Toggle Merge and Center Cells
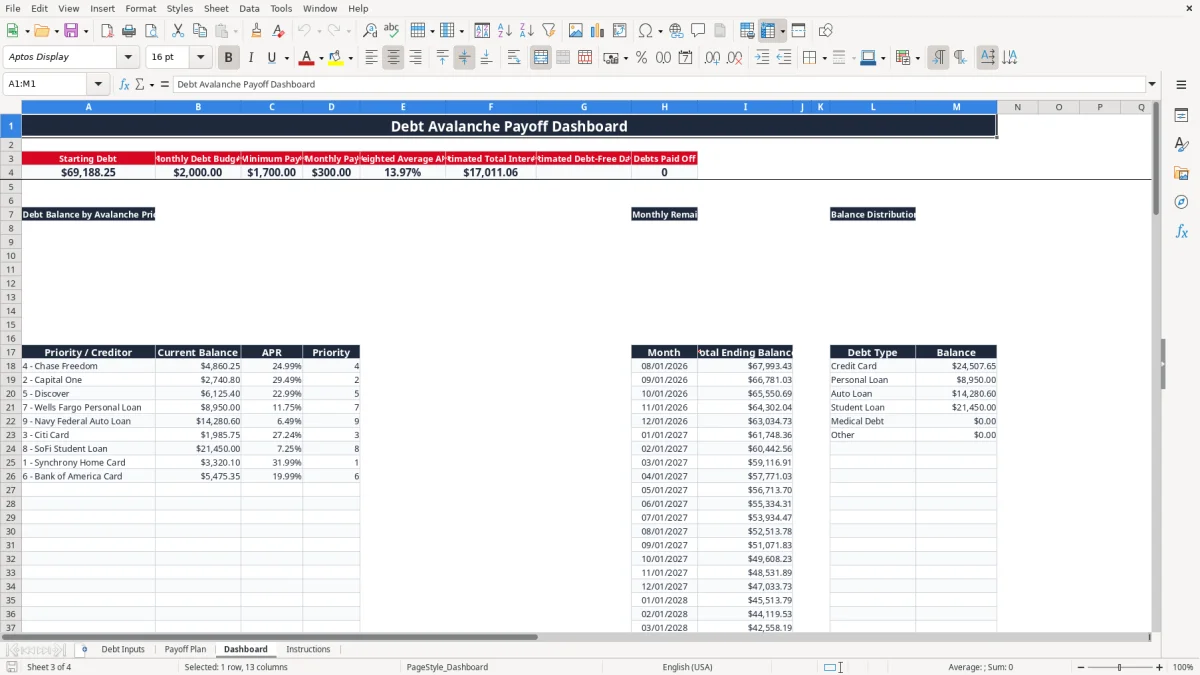The height and width of the screenshot is (675, 1200). click(x=541, y=58)
